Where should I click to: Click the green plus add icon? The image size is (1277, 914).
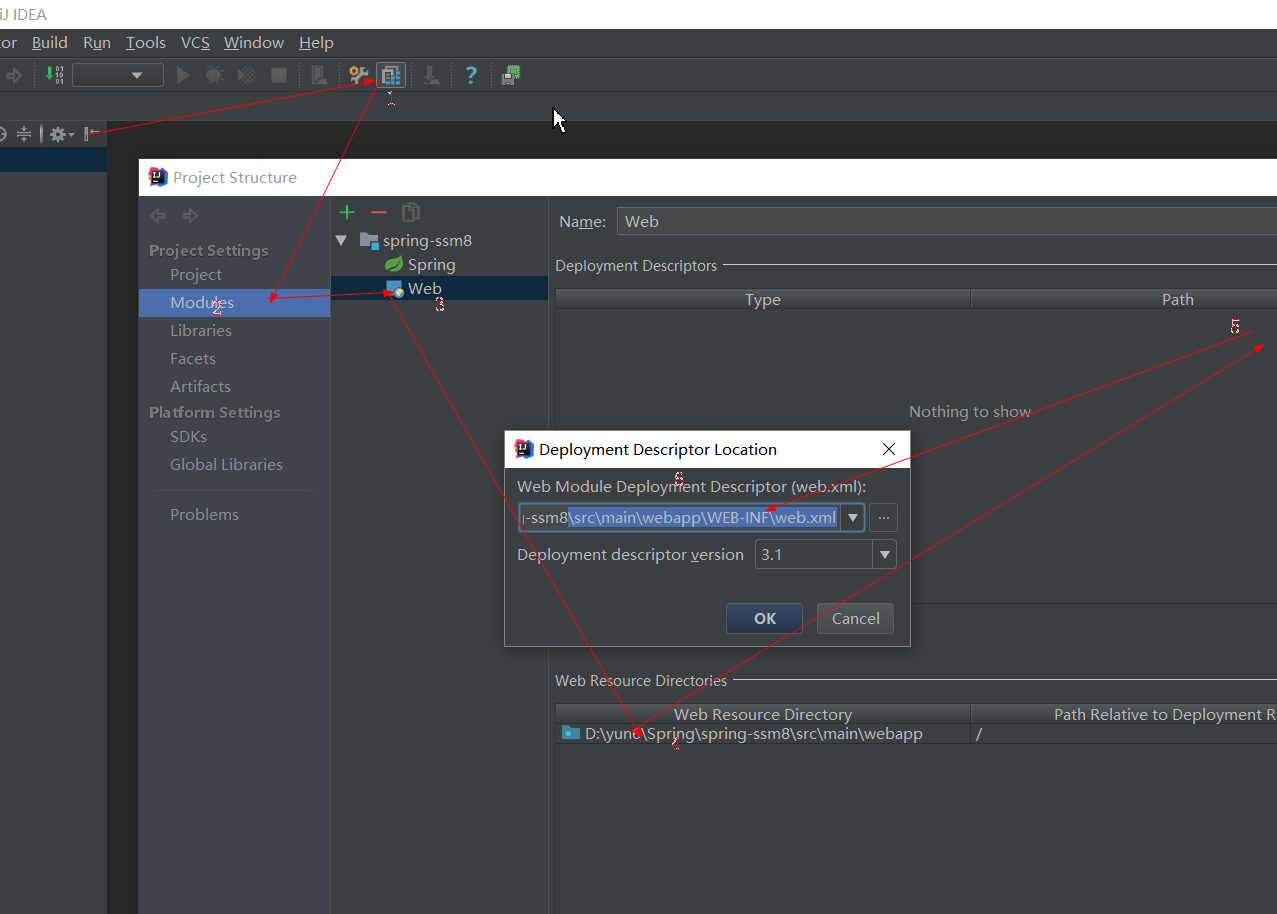[x=347, y=212]
